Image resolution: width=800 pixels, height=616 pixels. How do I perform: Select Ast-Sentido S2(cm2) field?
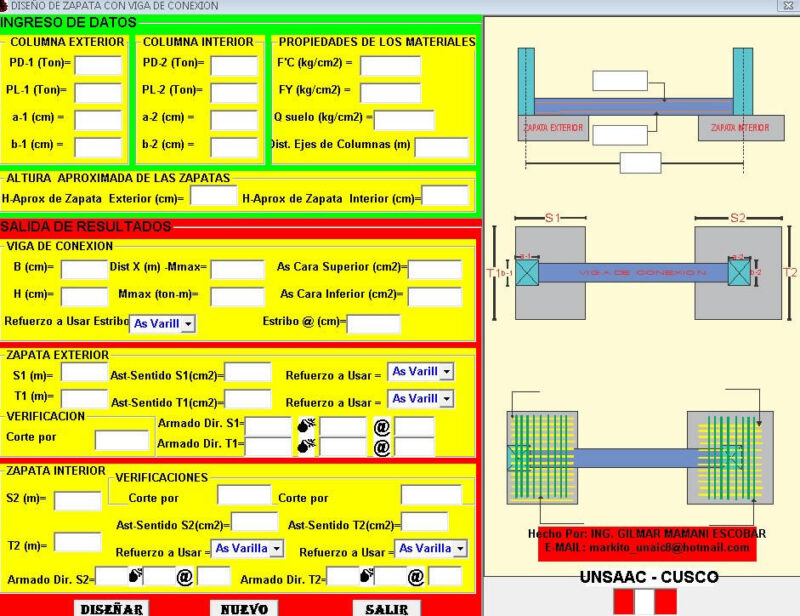click(255, 522)
